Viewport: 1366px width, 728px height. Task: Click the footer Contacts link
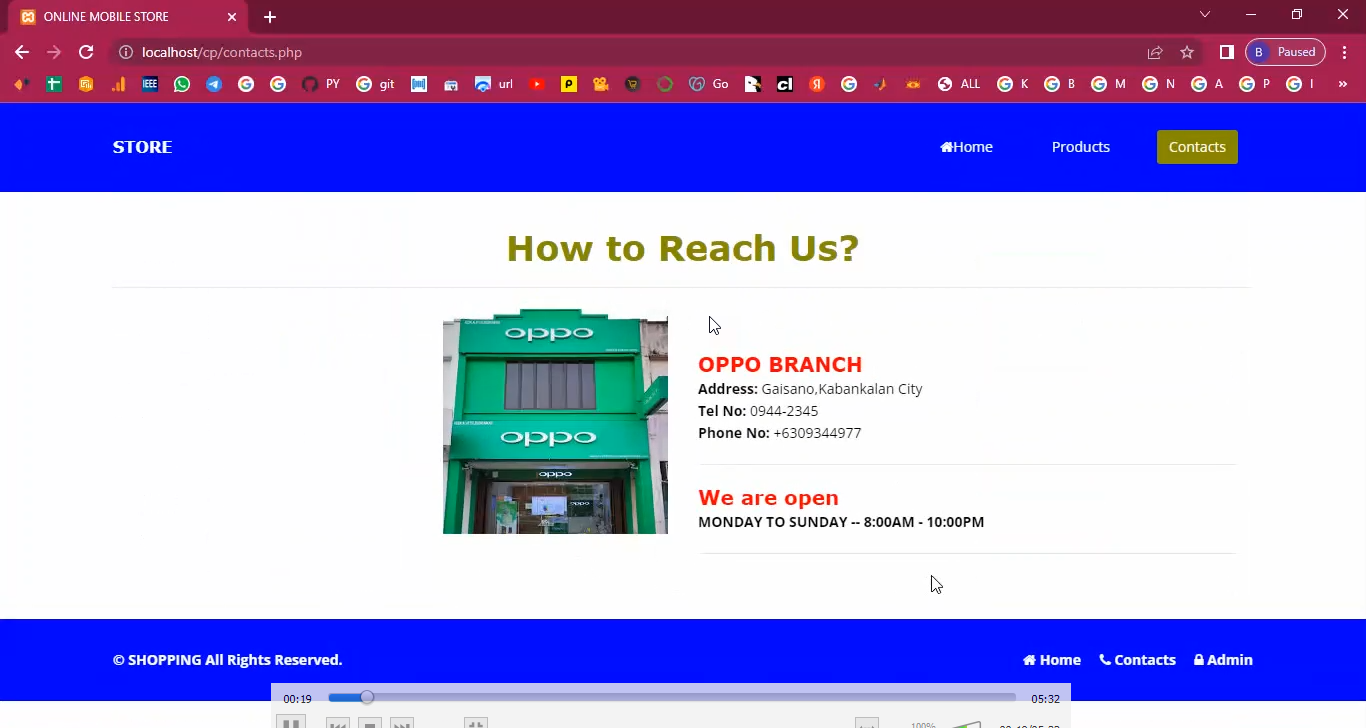(x=1137, y=660)
